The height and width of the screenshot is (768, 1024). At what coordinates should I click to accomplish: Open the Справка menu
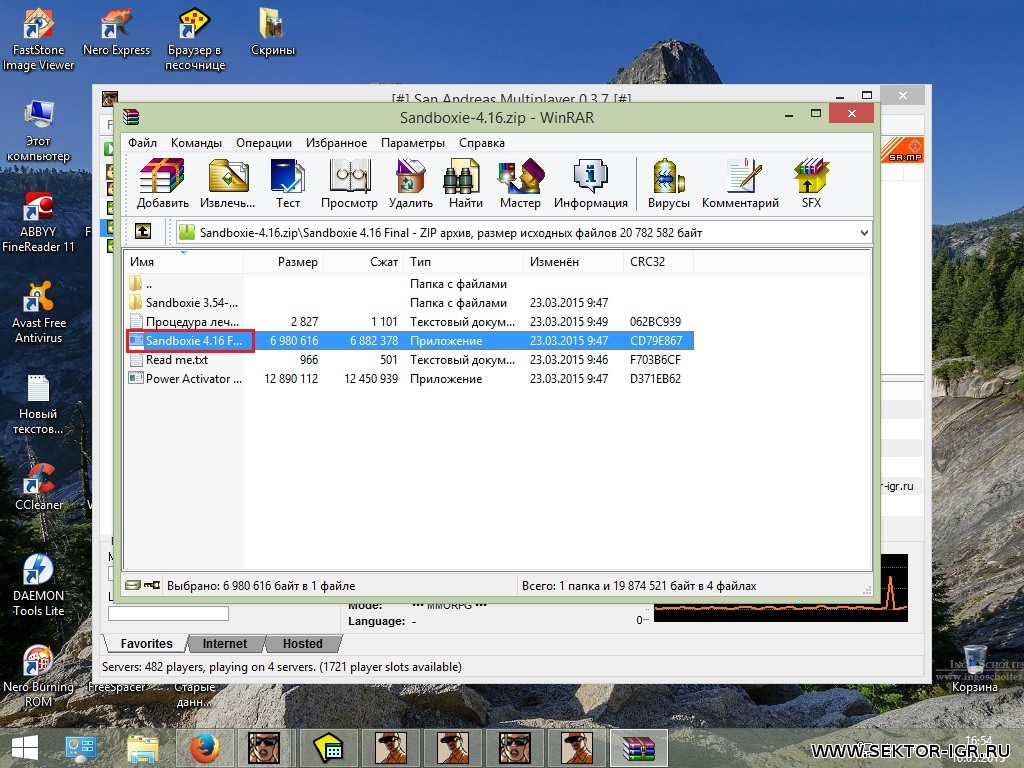[x=481, y=142]
